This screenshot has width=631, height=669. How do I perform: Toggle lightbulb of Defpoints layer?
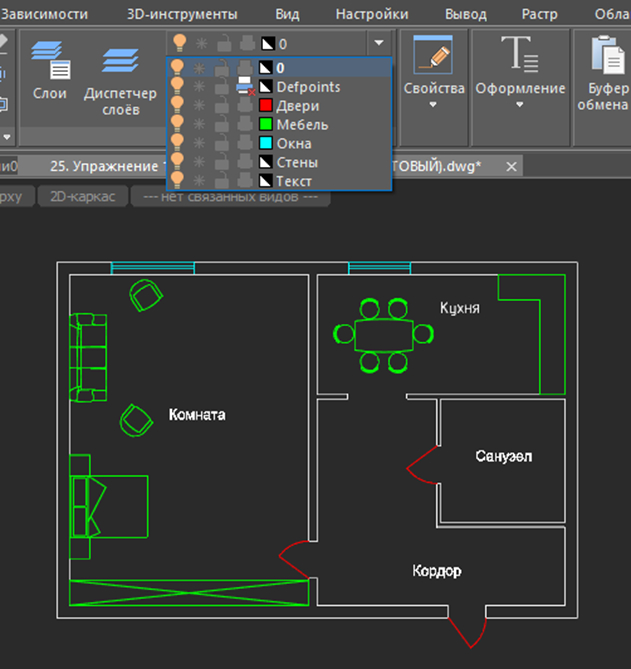(x=178, y=87)
